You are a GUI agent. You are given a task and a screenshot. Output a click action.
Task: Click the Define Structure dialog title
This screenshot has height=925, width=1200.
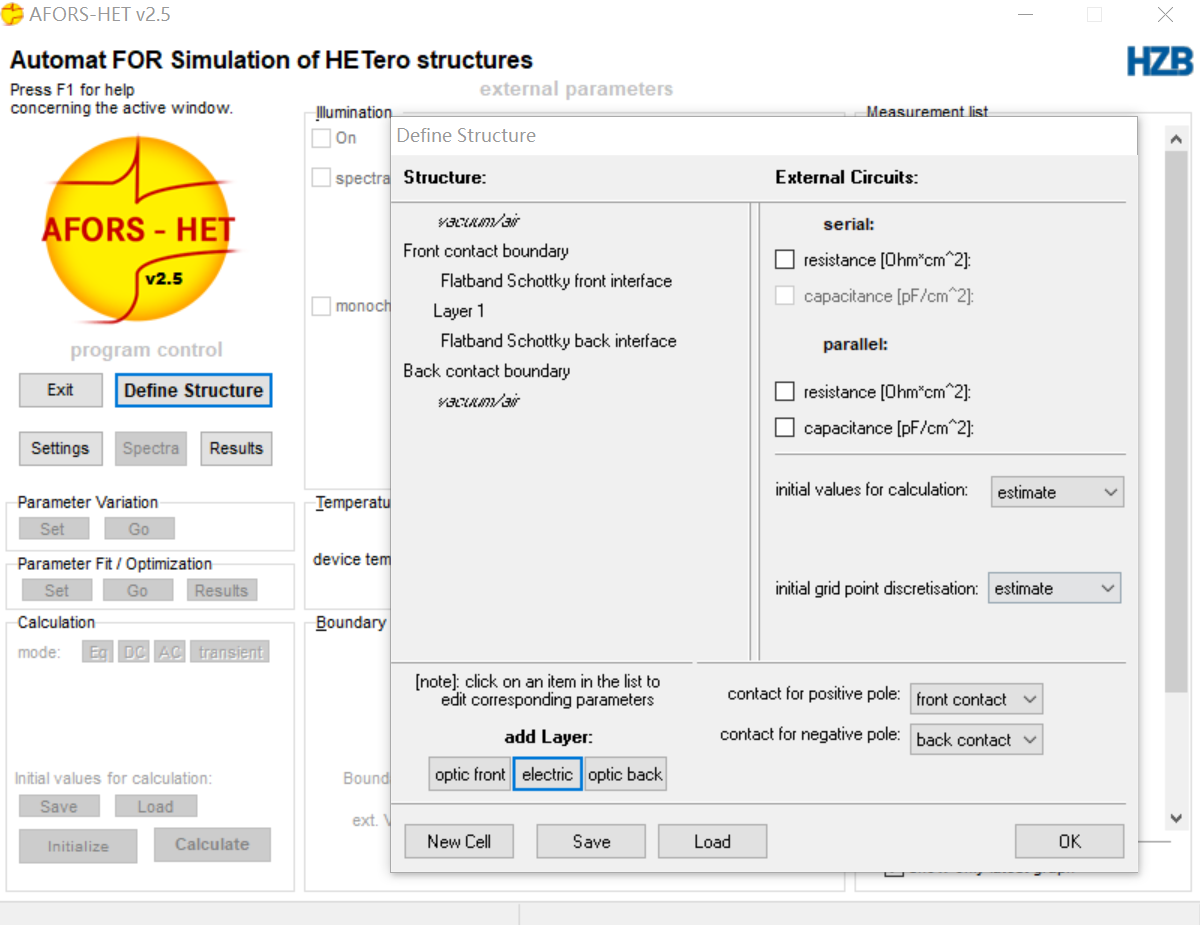pyautogui.click(x=466, y=135)
